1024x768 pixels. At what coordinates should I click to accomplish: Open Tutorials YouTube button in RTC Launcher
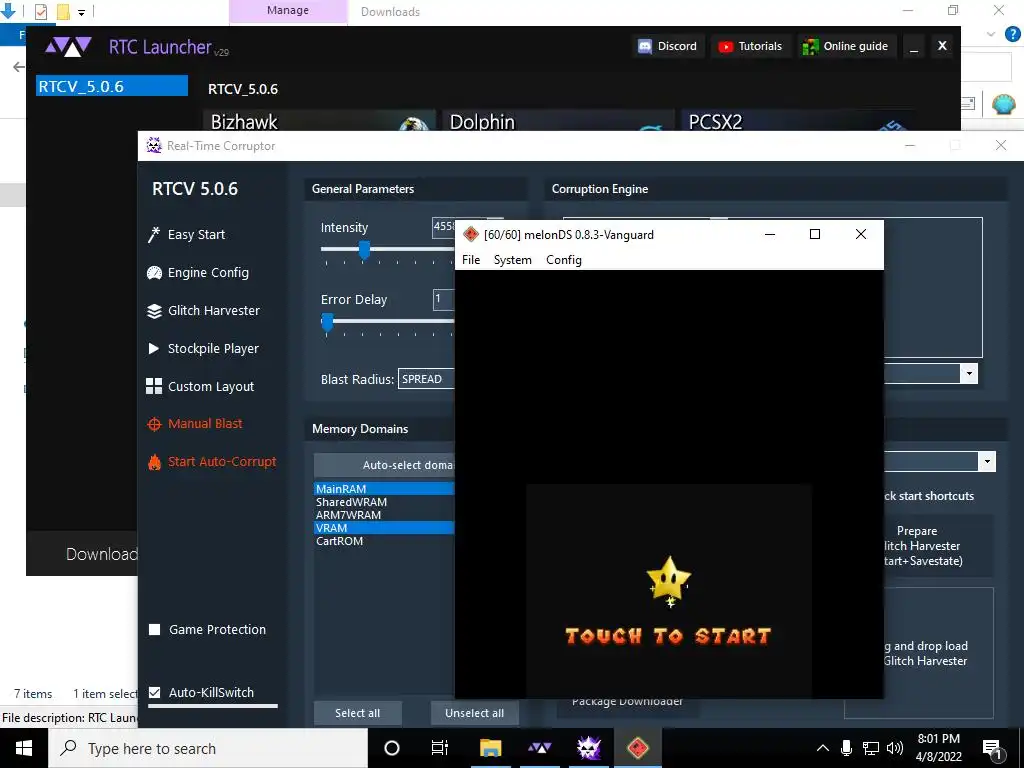click(x=750, y=46)
